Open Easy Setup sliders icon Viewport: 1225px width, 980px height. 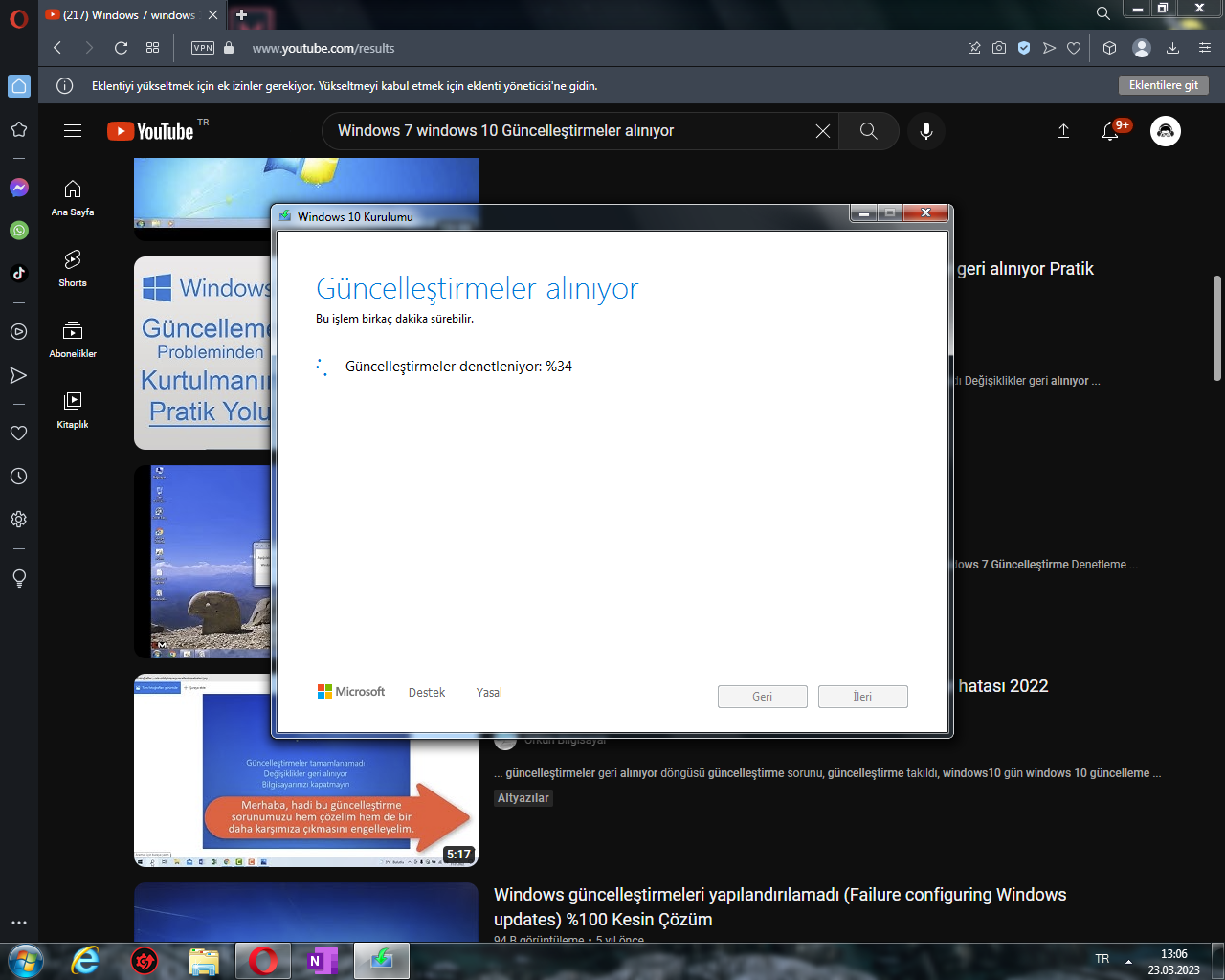tap(1205, 48)
